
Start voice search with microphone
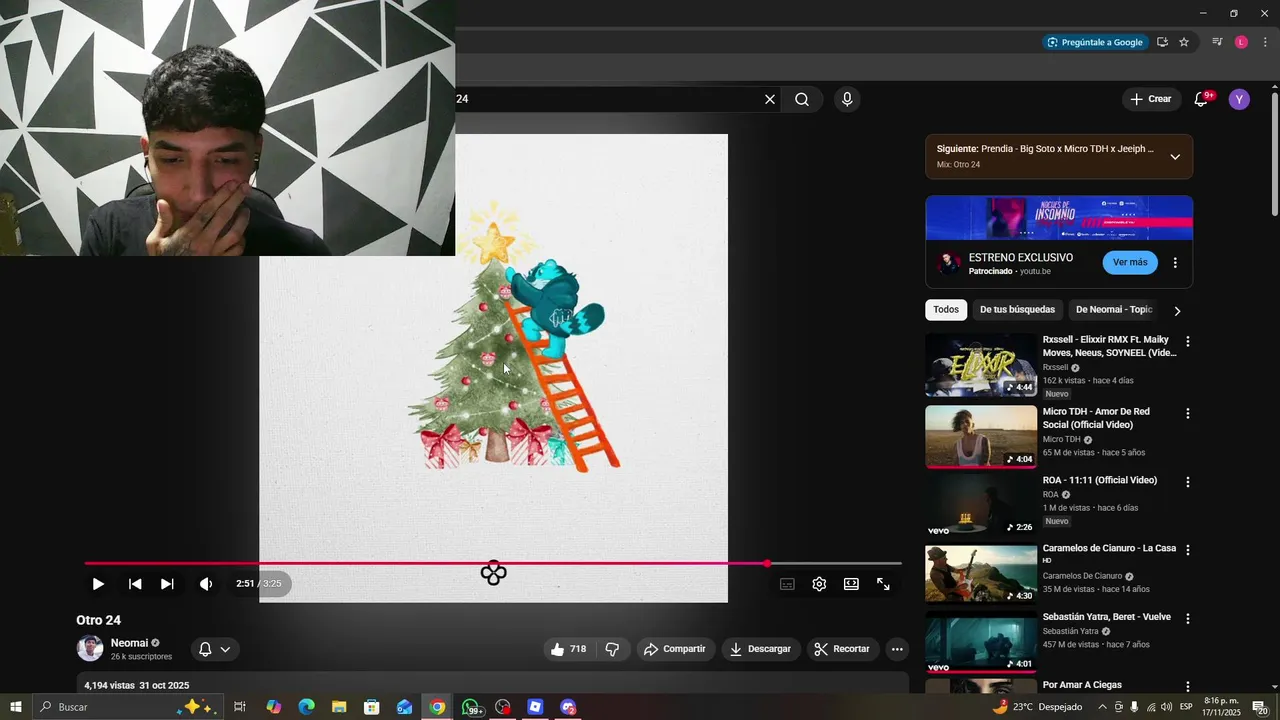point(847,99)
